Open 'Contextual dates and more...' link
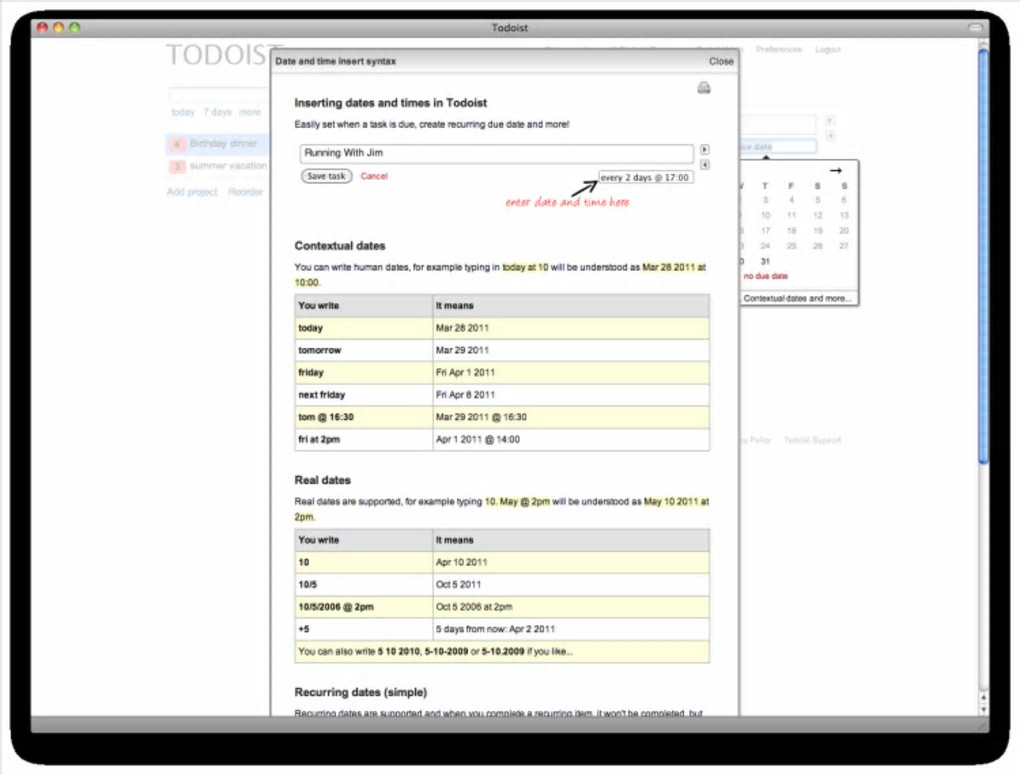The image size is (1020, 775). (x=797, y=299)
